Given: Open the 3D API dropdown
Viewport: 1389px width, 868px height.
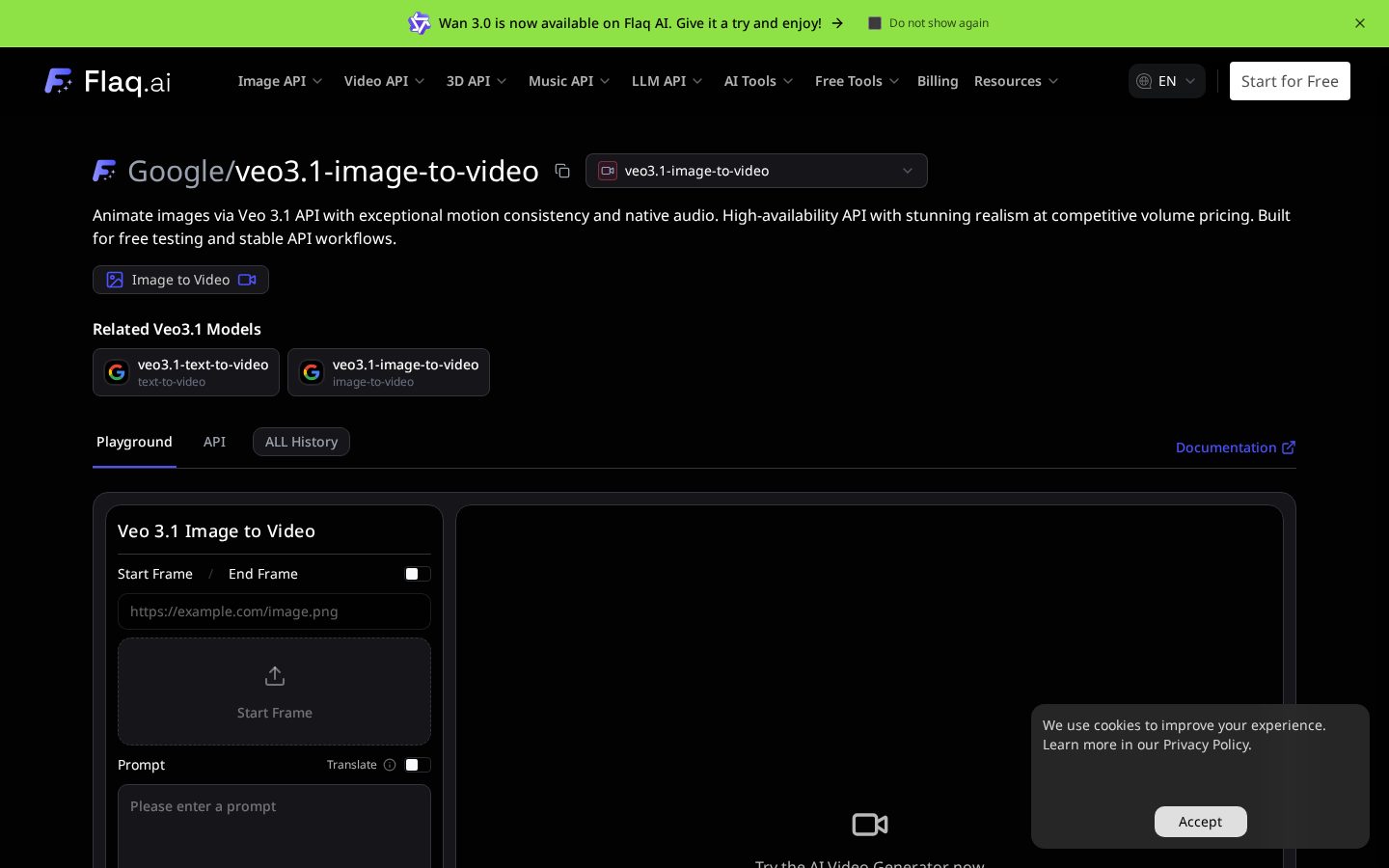Looking at the screenshot, I should click(477, 81).
